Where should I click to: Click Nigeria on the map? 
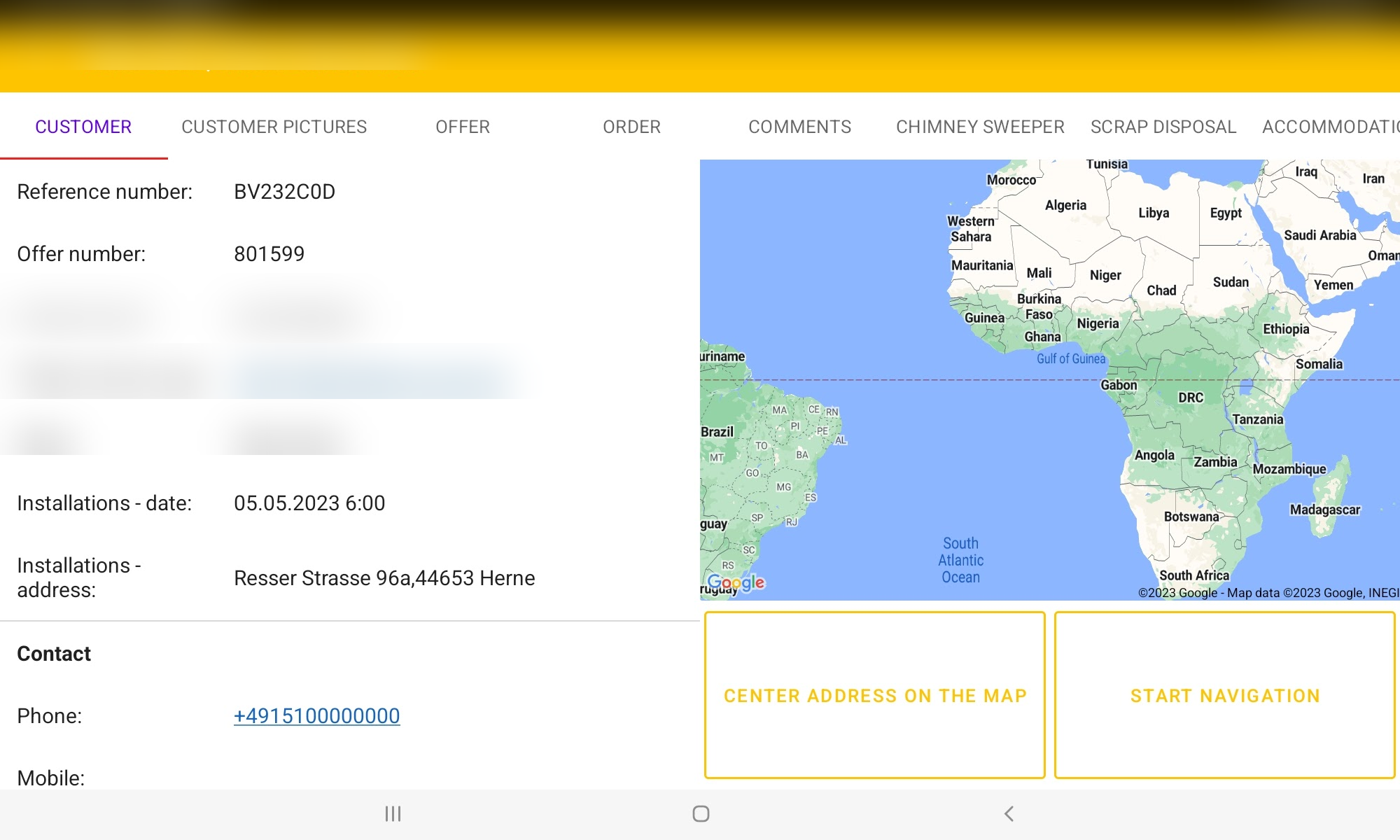(1098, 323)
